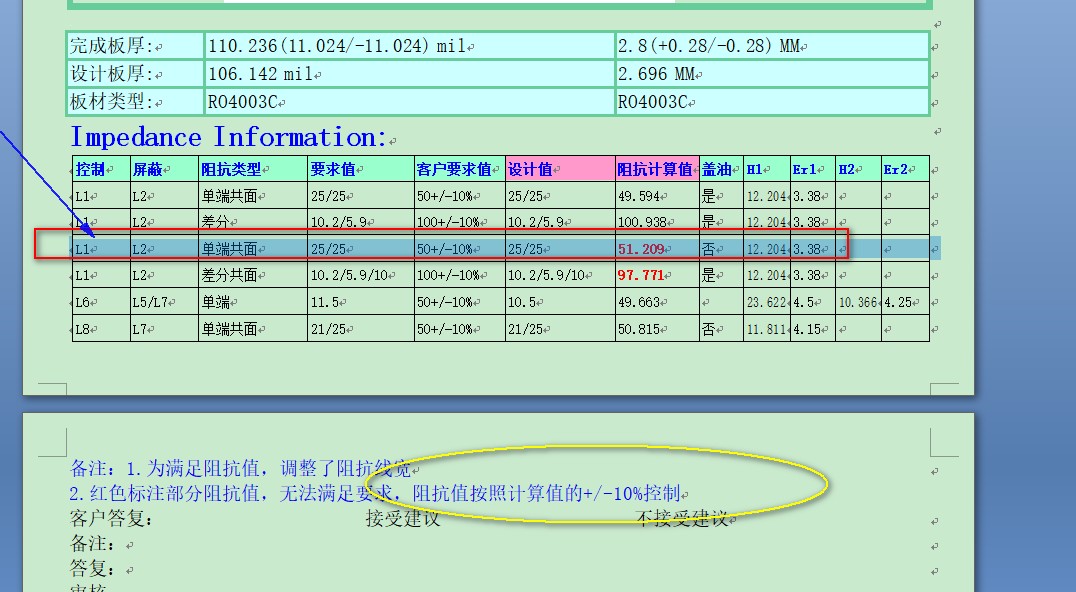The image size is (1076, 592).
Task: Click the red 97.771 impedance value
Action: pyautogui.click(x=641, y=276)
